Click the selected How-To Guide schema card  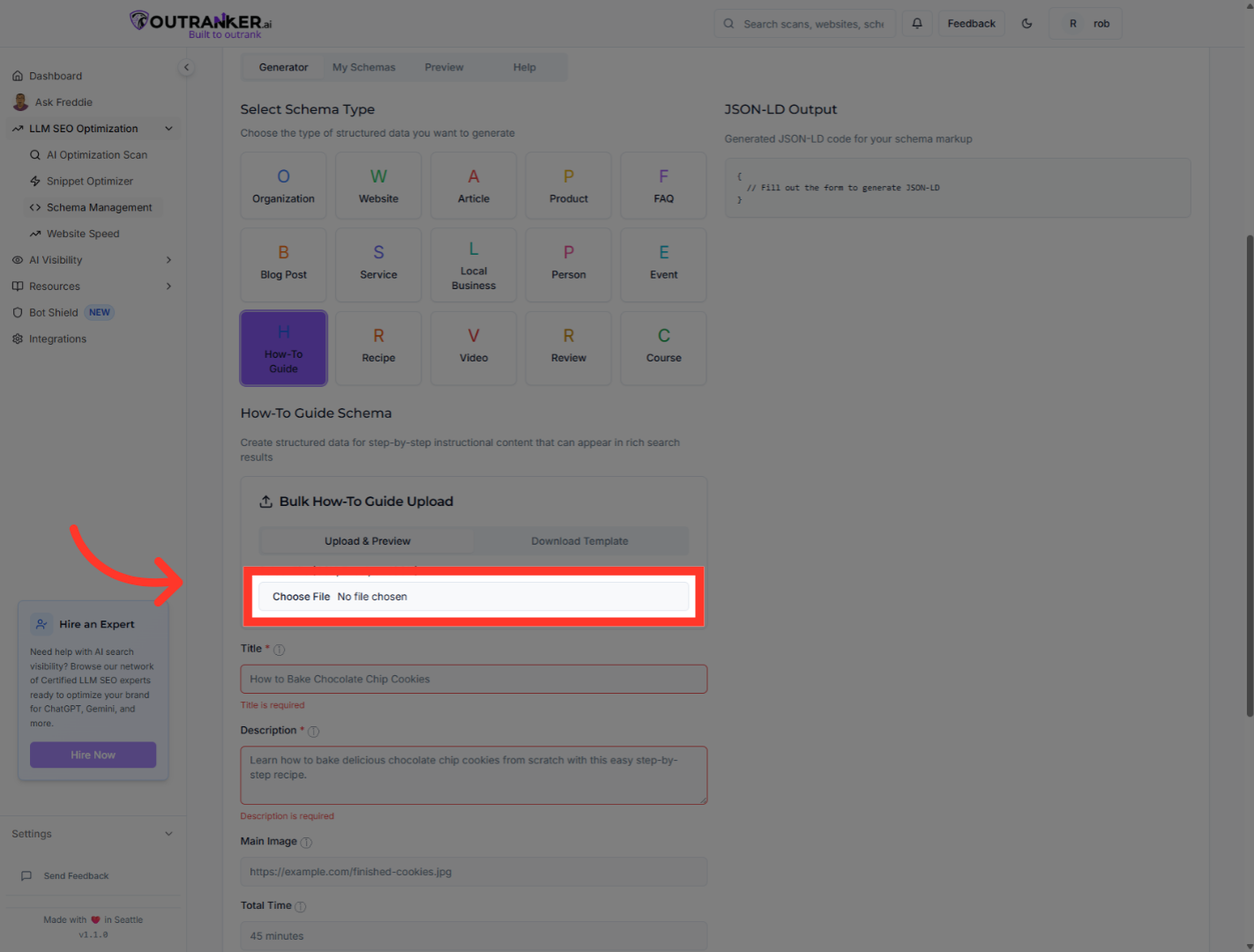[283, 348]
